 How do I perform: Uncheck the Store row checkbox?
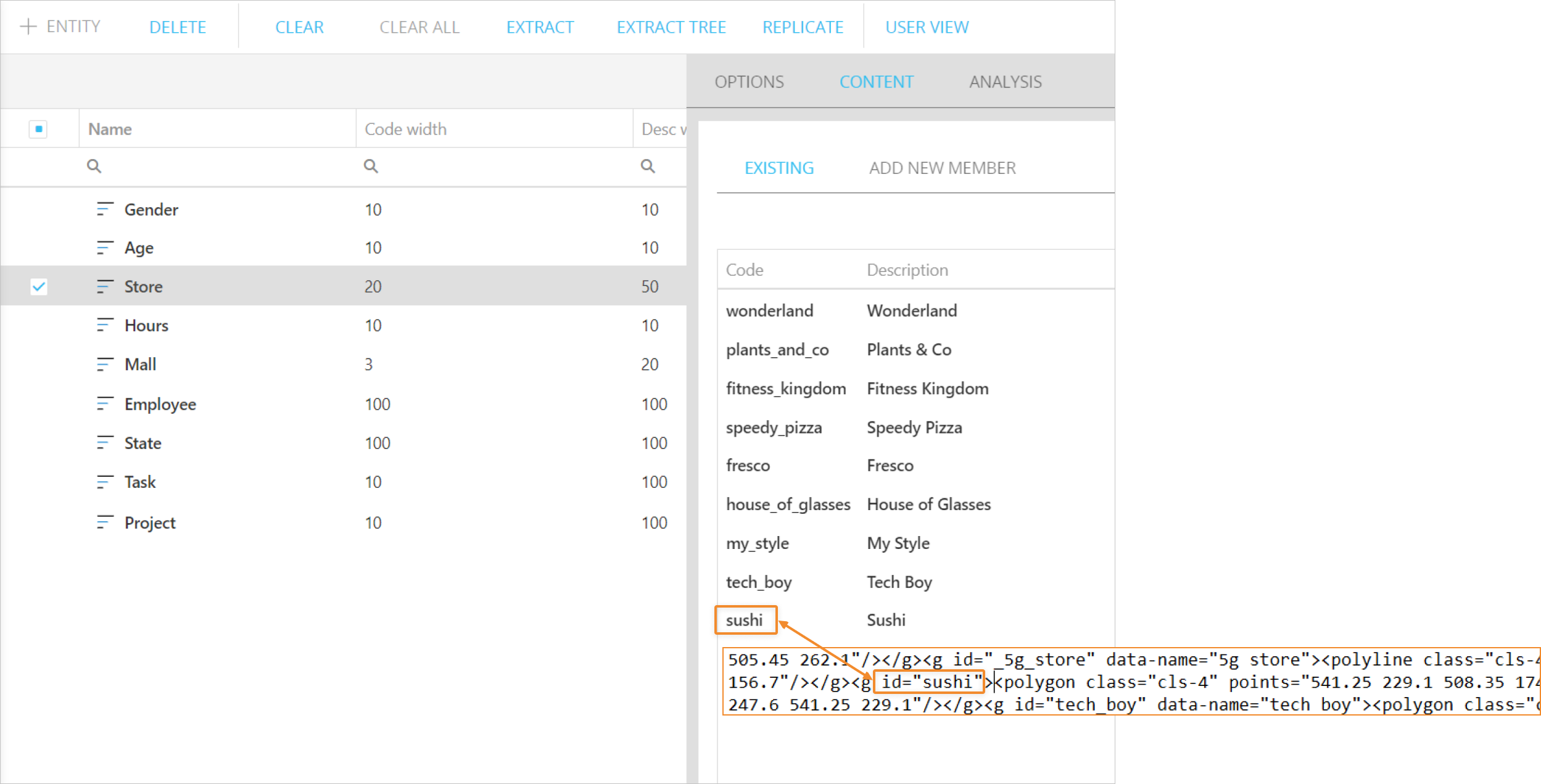point(39,286)
